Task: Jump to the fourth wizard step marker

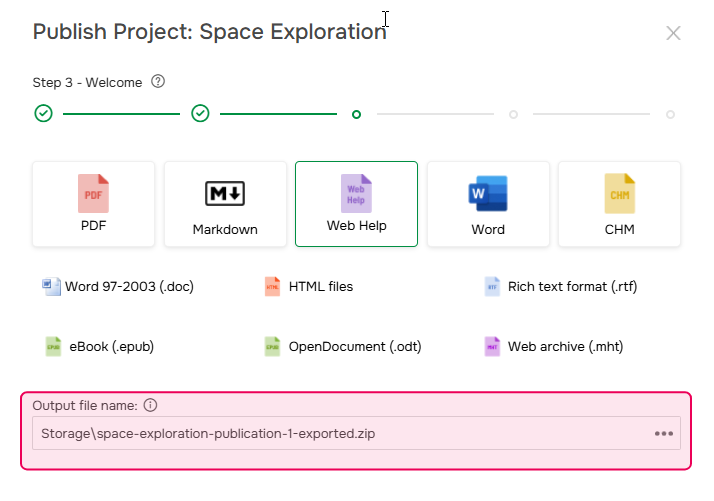Action: (x=513, y=114)
